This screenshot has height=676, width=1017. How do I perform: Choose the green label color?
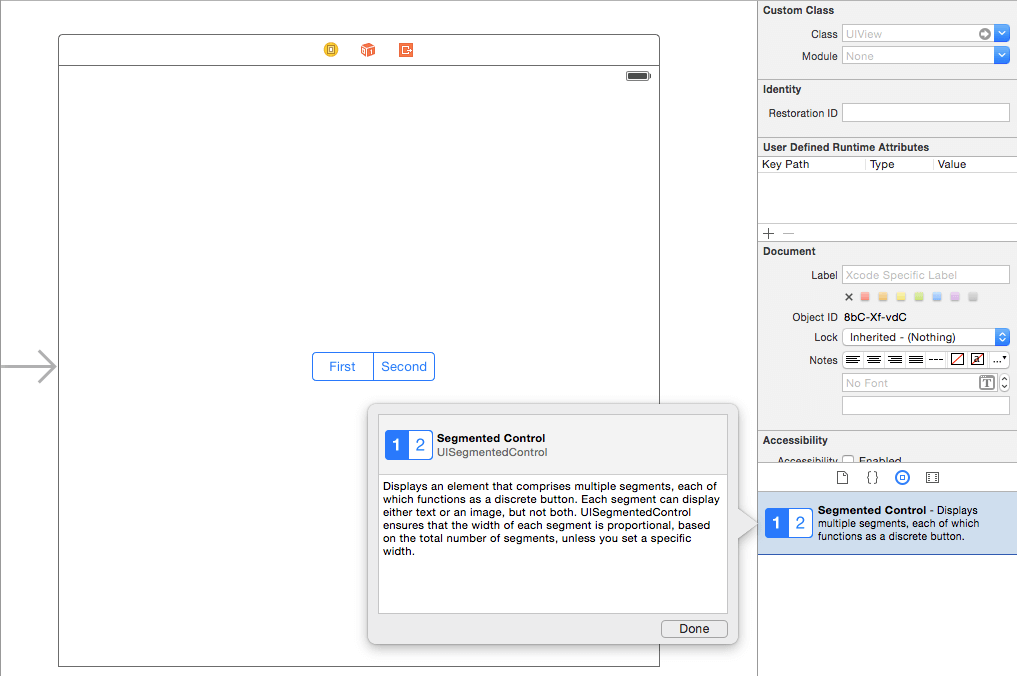(x=918, y=297)
